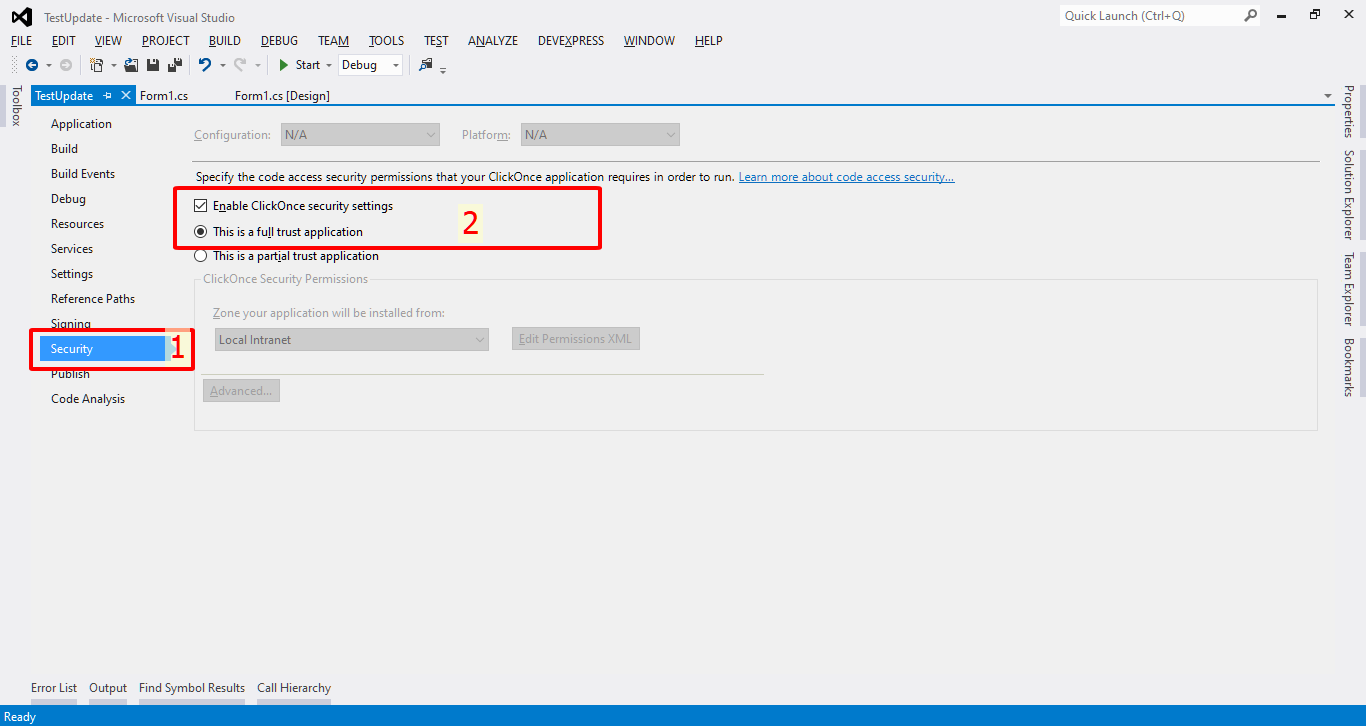Viewport: 1366px width, 726px height.
Task: Click the Open File toolbar icon
Action: tap(131, 65)
